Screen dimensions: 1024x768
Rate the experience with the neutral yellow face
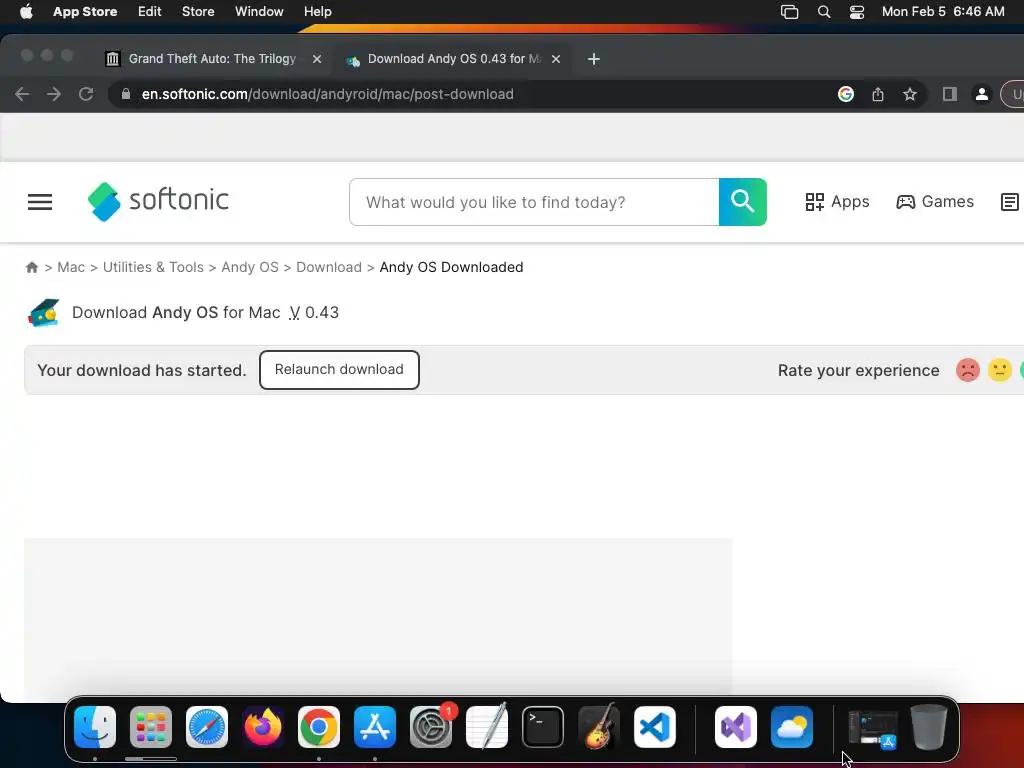[x=999, y=370]
